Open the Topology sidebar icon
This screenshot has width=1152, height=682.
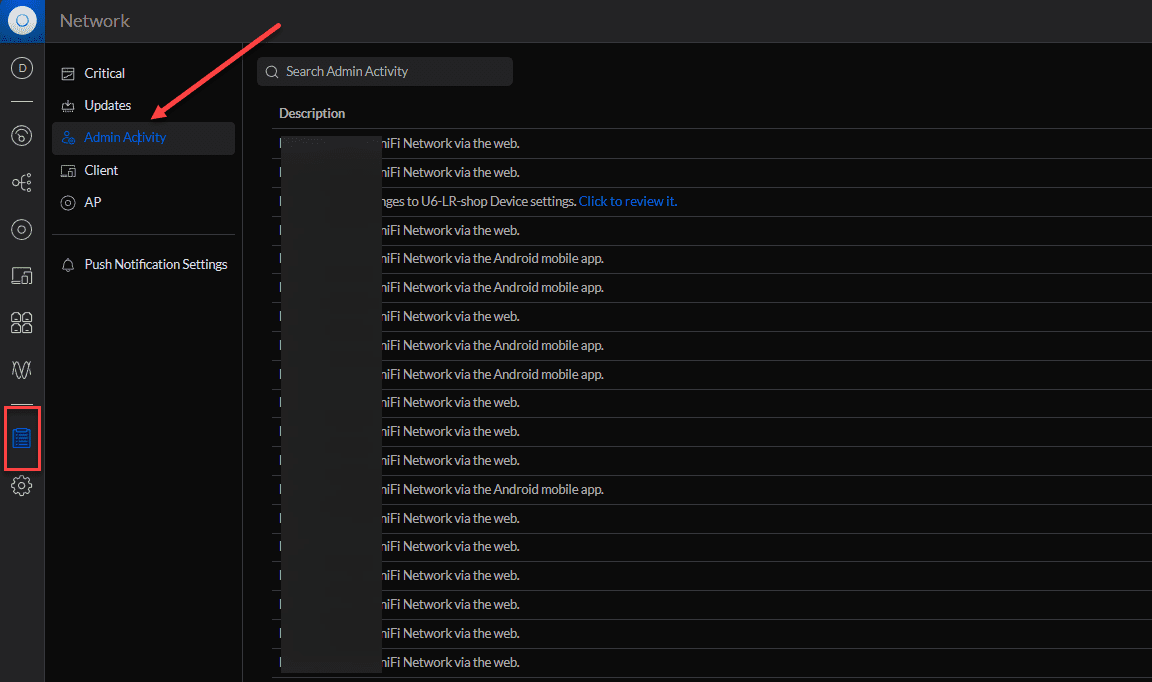(x=22, y=182)
